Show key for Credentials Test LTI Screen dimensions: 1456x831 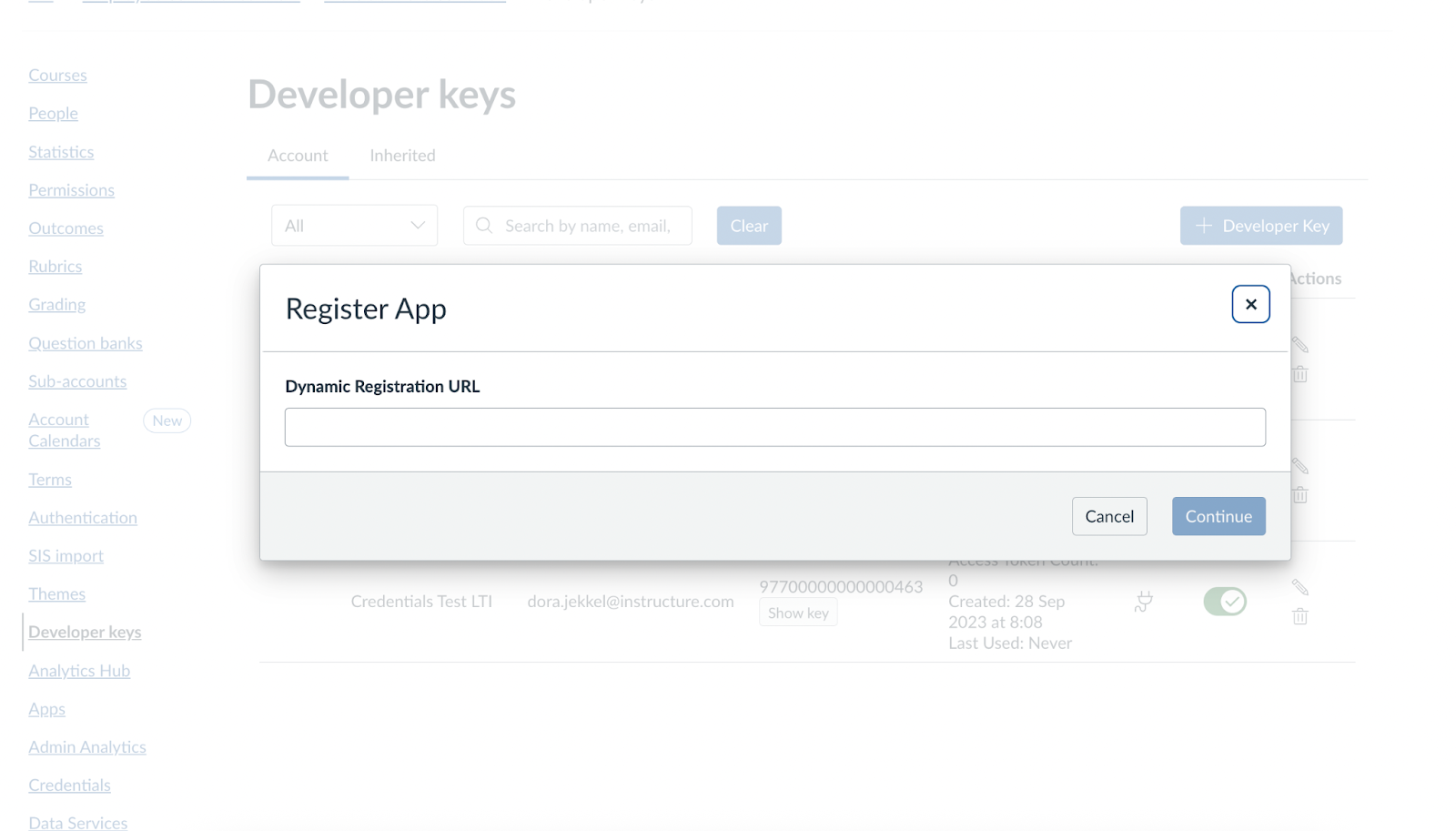coord(798,613)
